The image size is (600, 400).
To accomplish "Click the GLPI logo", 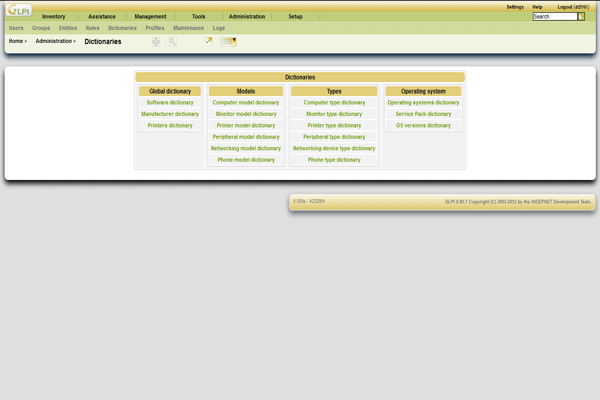I will click(16, 11).
